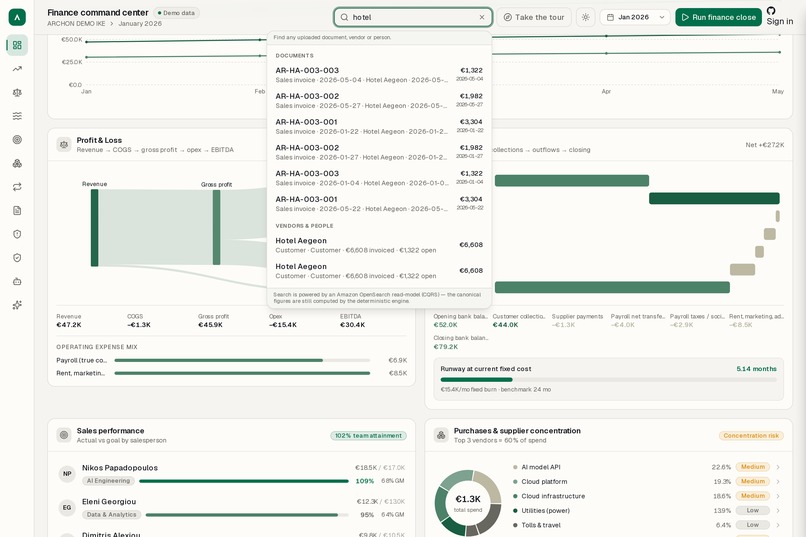Open result AR-HA-003-002 dated 2026-01-27
Image resolution: width=806 pixels, height=537 pixels.
coord(379,152)
